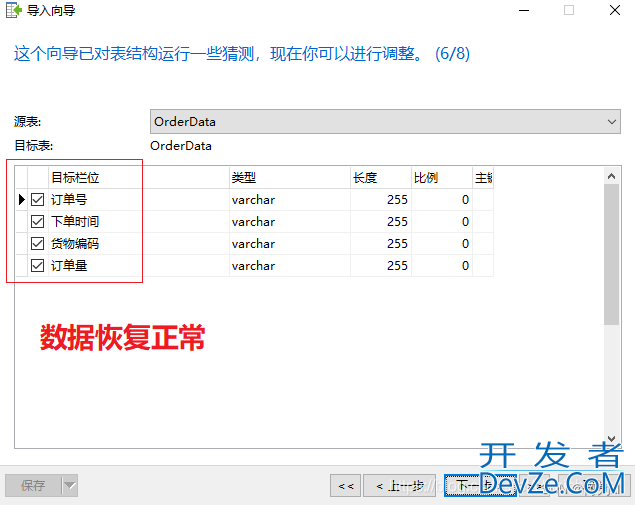Screen dimensions: 635x505
Task: Click the scale value 0 of 订单量
Action: click(442, 266)
